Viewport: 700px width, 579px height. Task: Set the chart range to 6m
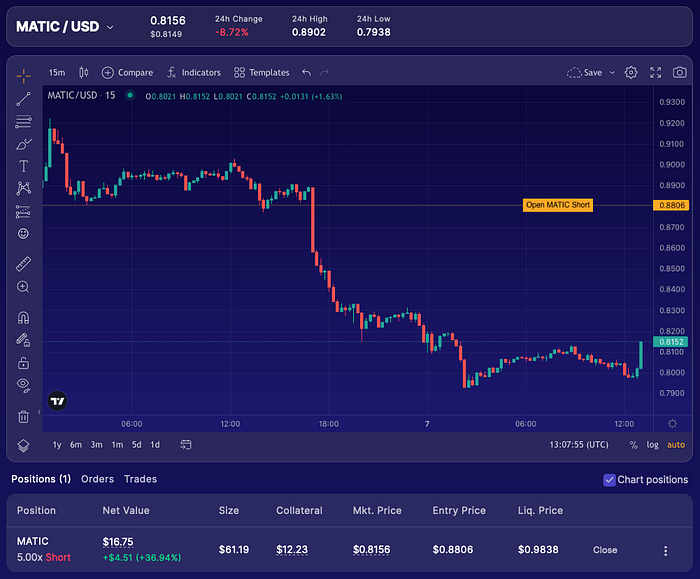point(76,445)
